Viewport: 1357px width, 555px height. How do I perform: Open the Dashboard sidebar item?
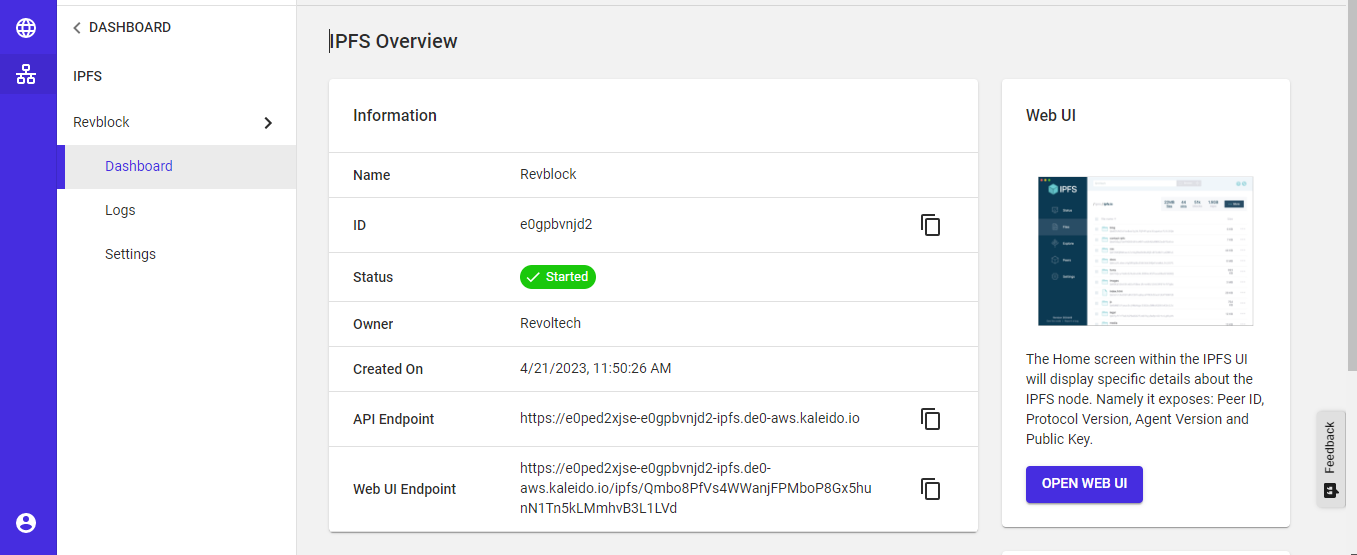[x=177, y=166]
